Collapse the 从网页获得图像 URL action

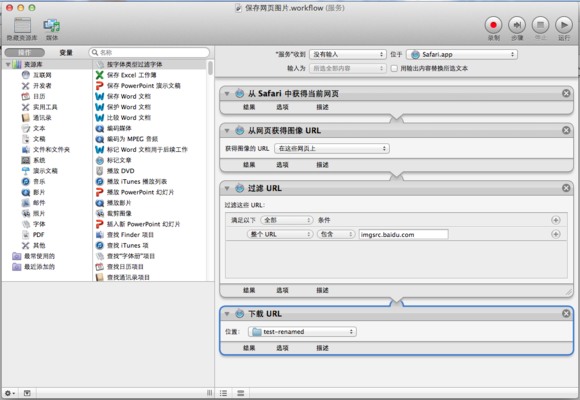point(227,131)
